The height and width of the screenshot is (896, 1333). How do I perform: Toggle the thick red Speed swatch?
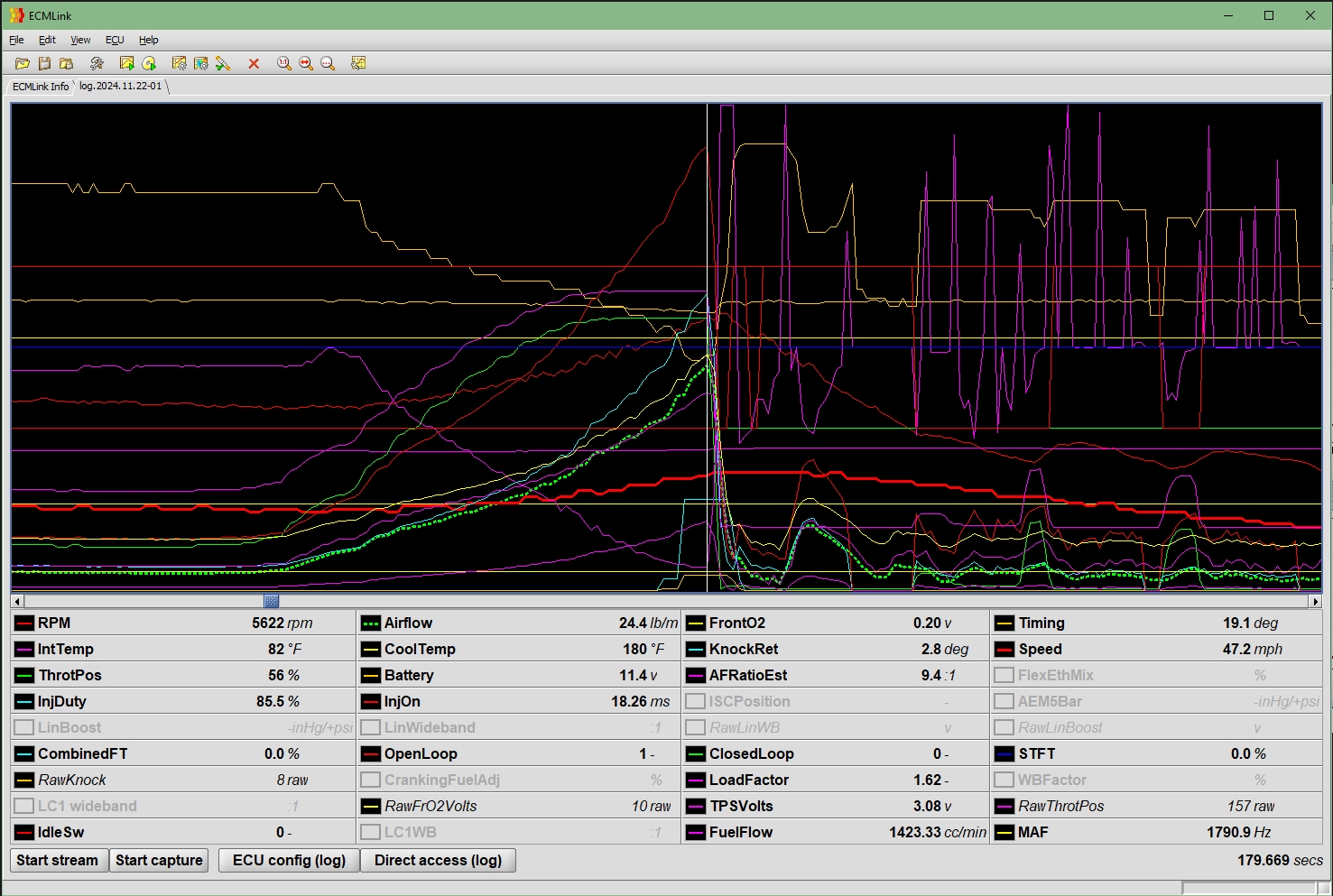[1004, 649]
